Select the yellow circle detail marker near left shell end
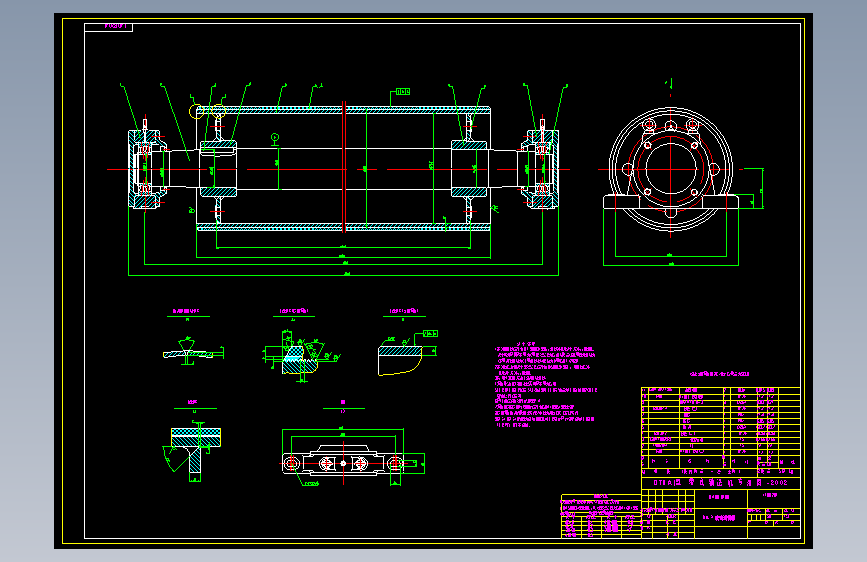Screen dimensions: 867x562 (196, 112)
